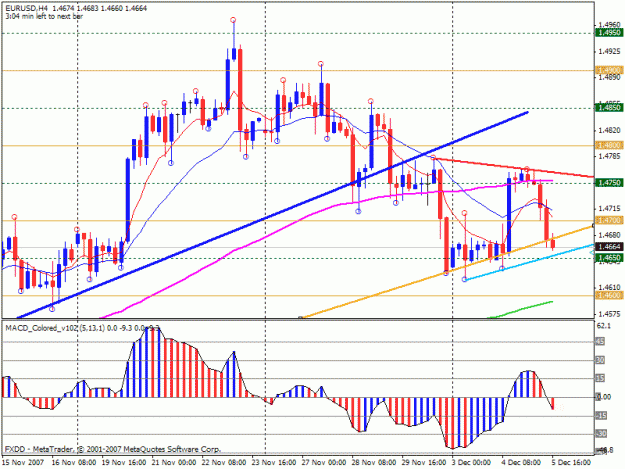The height and width of the screenshot is (469, 625).
Task: Click the fractal marker at the highest candle peak
Action: (233, 20)
